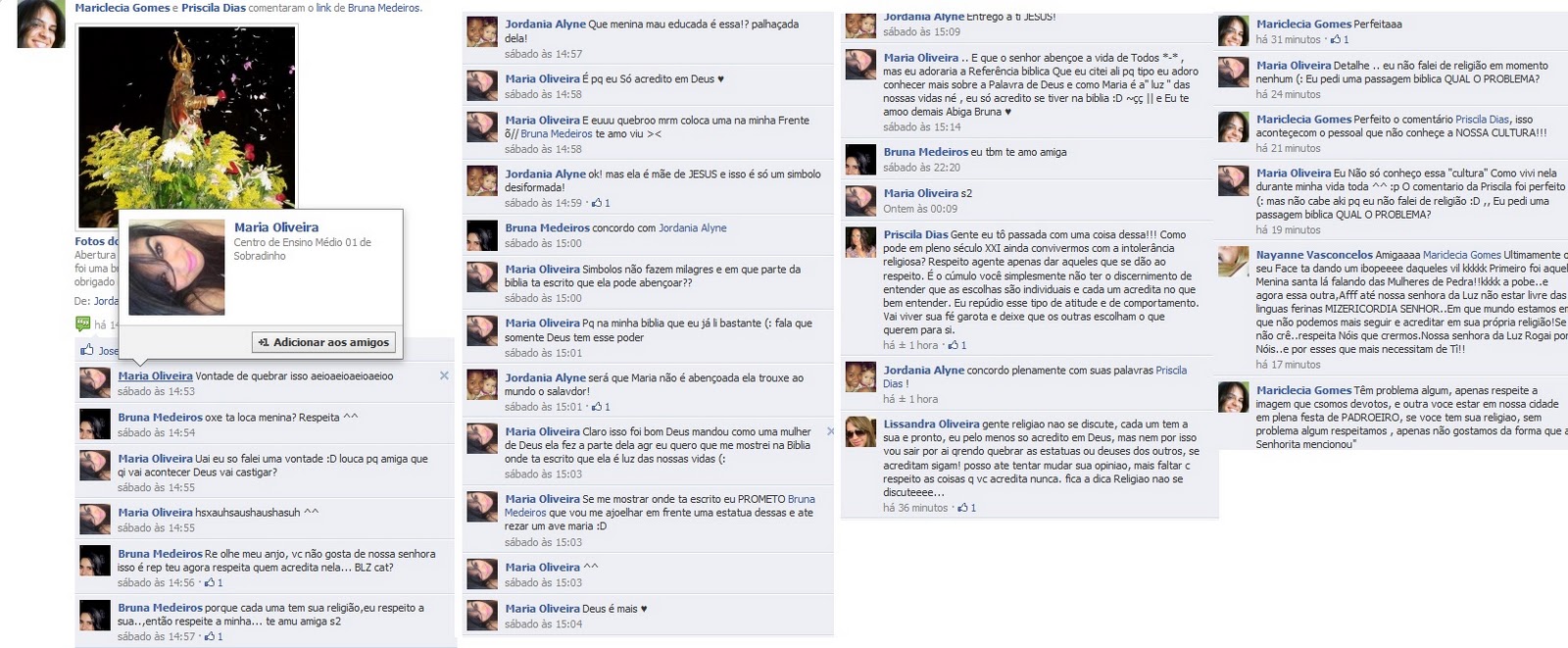Click the Priscila Dias name in header
Image resolution: width=1568 pixels, height=648 pixels.
[x=214, y=8]
